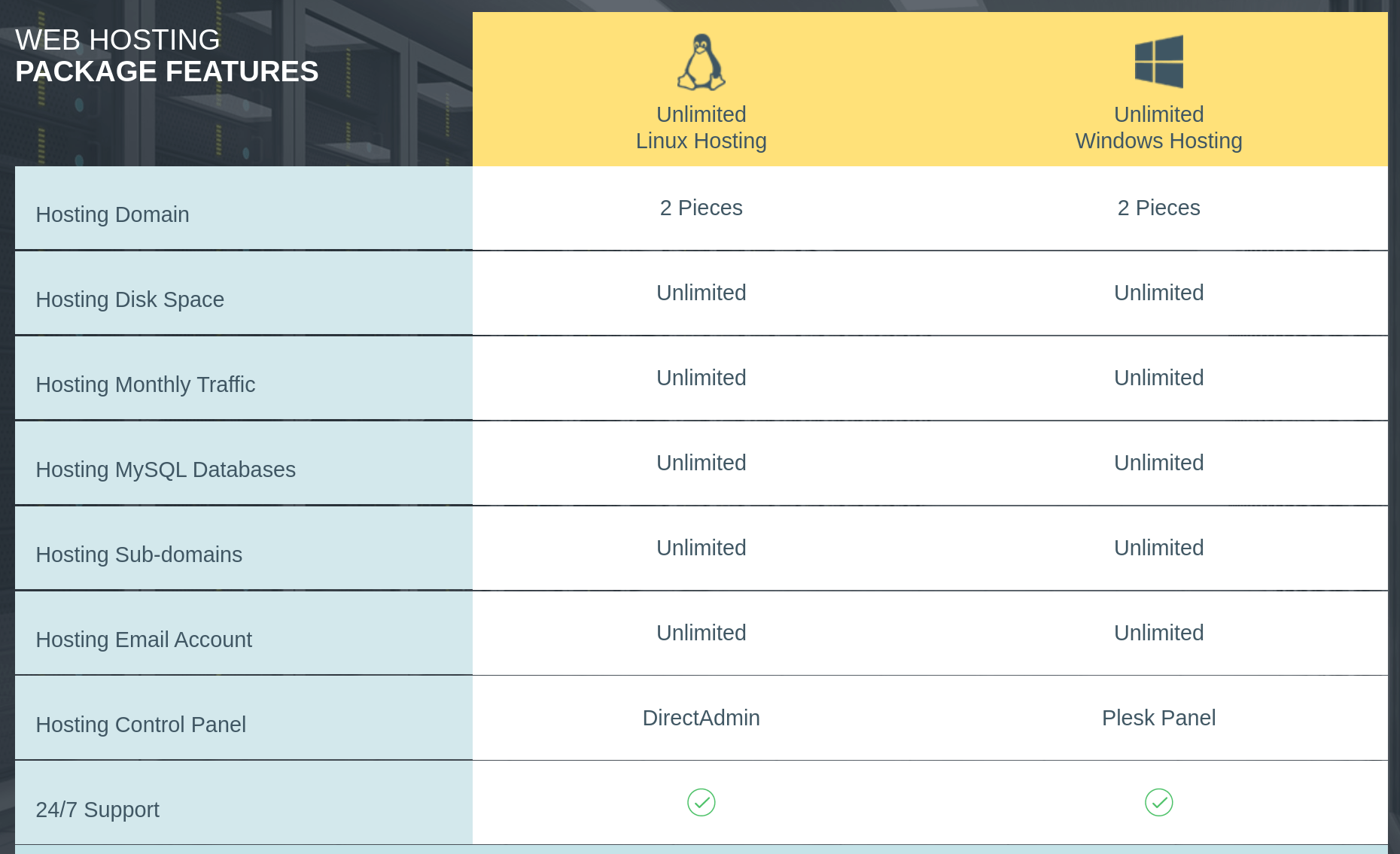This screenshot has height=854, width=1400.
Task: Click the 24/7 Support row label
Action: click(x=97, y=810)
